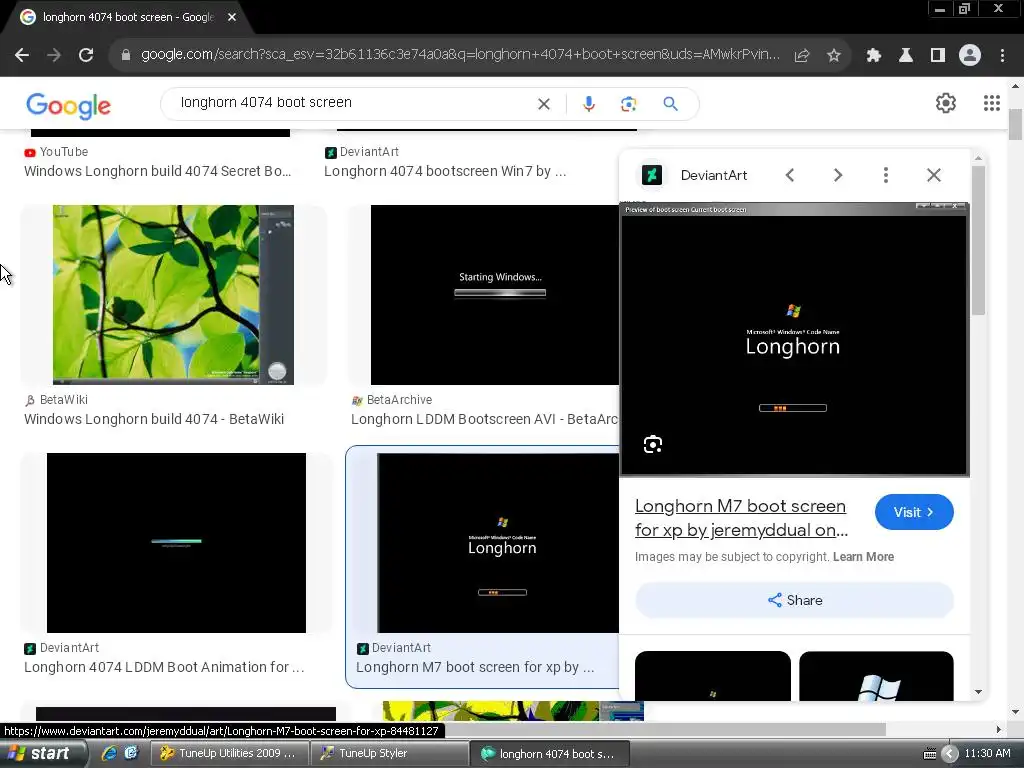1024x768 pixels.
Task: Select the longhorn 4074 boot screen tab
Action: click(x=127, y=17)
